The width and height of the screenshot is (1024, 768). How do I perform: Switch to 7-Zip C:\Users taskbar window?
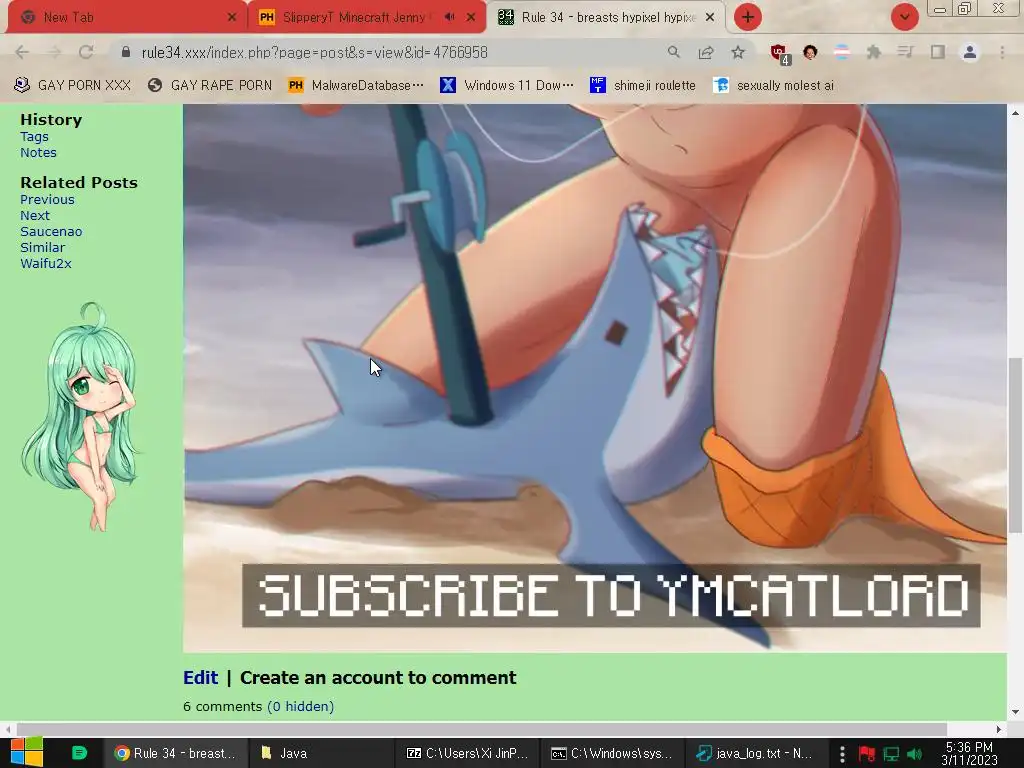pos(467,753)
